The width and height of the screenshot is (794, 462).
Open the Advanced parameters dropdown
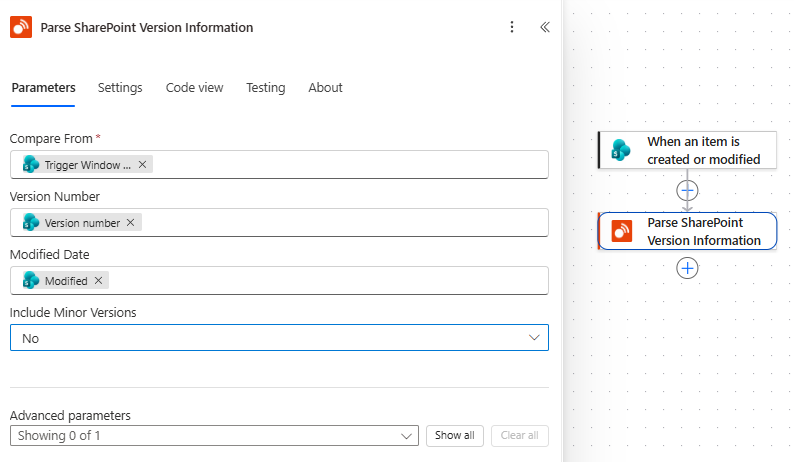(x=214, y=436)
